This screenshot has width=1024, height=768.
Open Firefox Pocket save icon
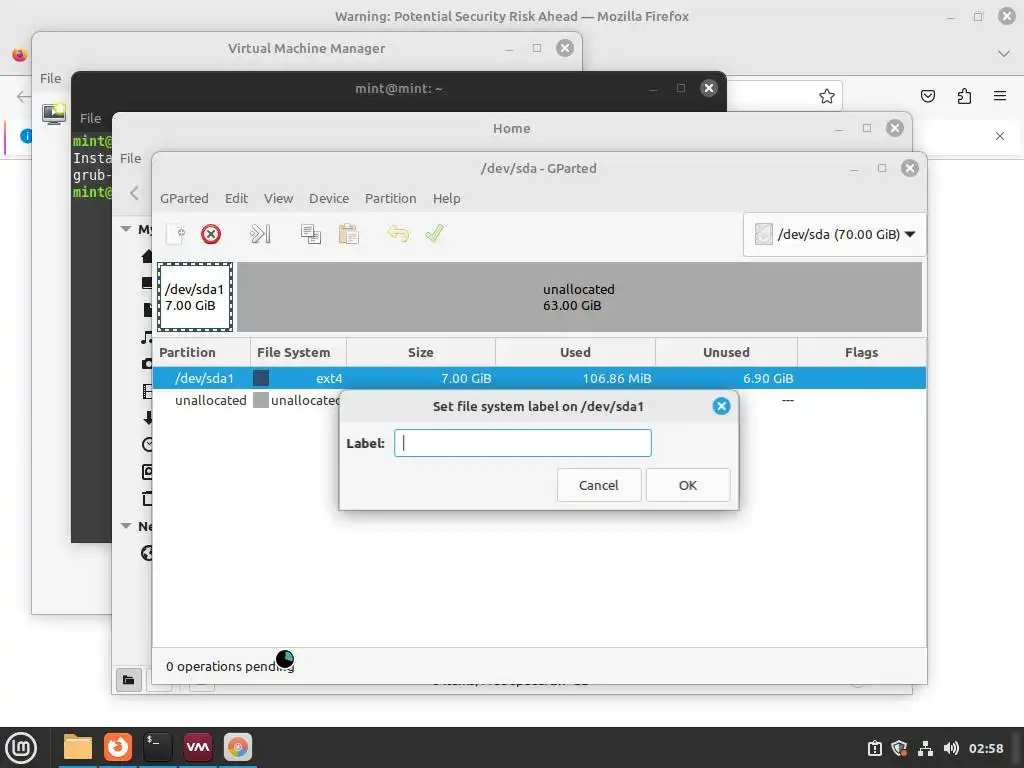tap(927, 96)
